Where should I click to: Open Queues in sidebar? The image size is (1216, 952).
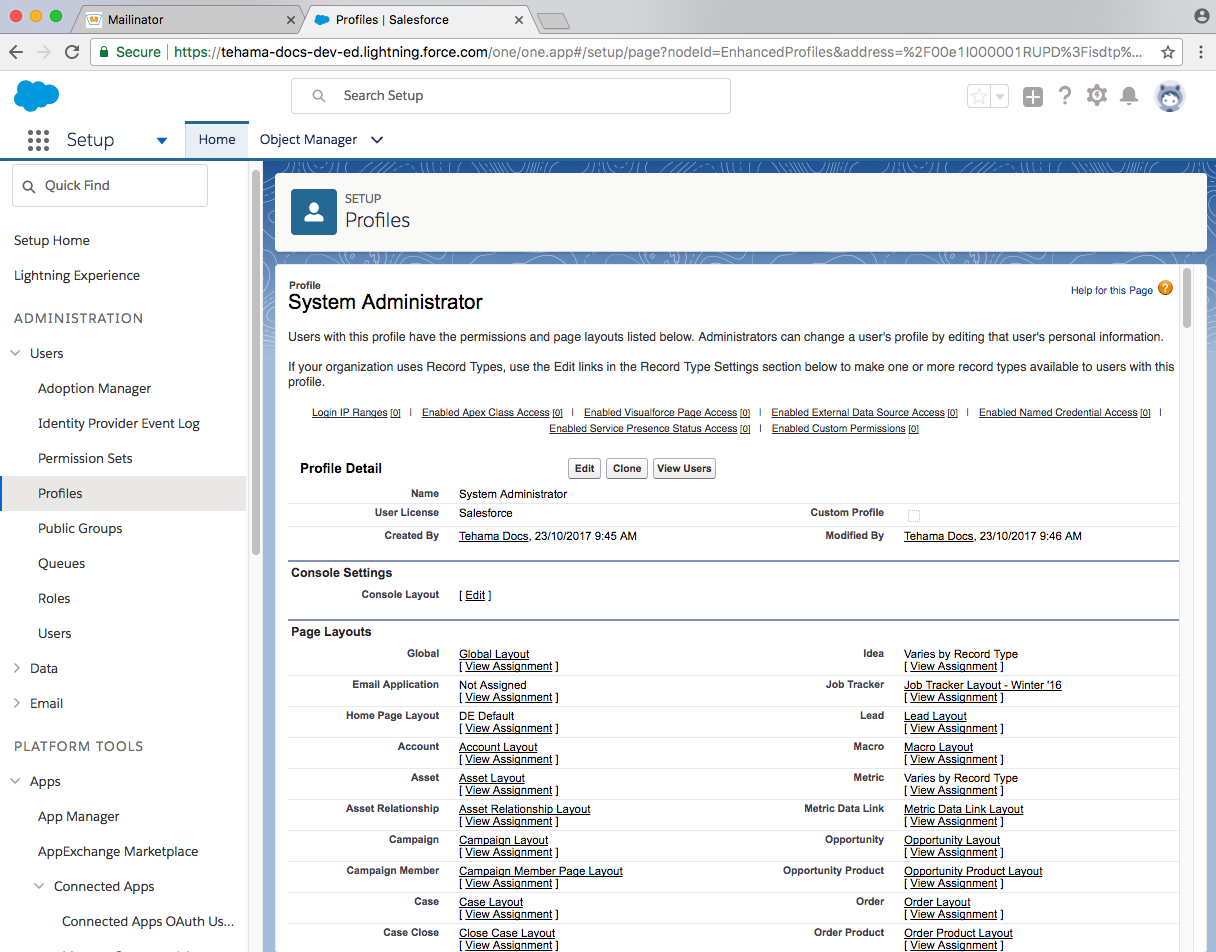coord(61,563)
